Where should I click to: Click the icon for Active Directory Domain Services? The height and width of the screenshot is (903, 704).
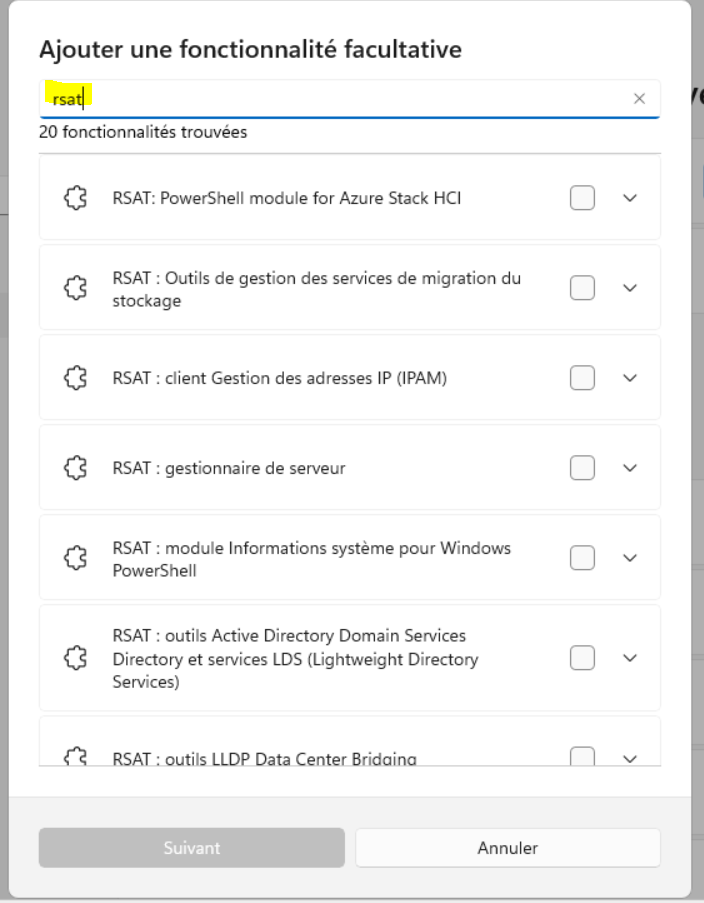coord(74,658)
